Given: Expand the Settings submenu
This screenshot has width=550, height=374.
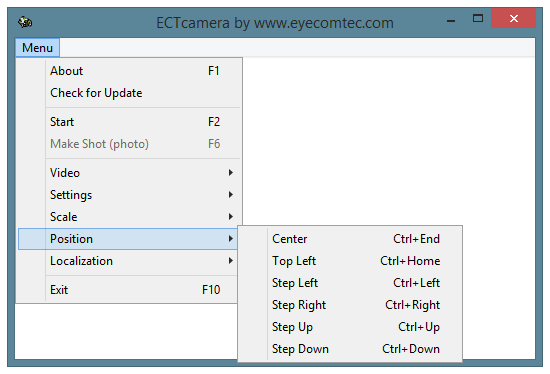Looking at the screenshot, I should point(128,195).
